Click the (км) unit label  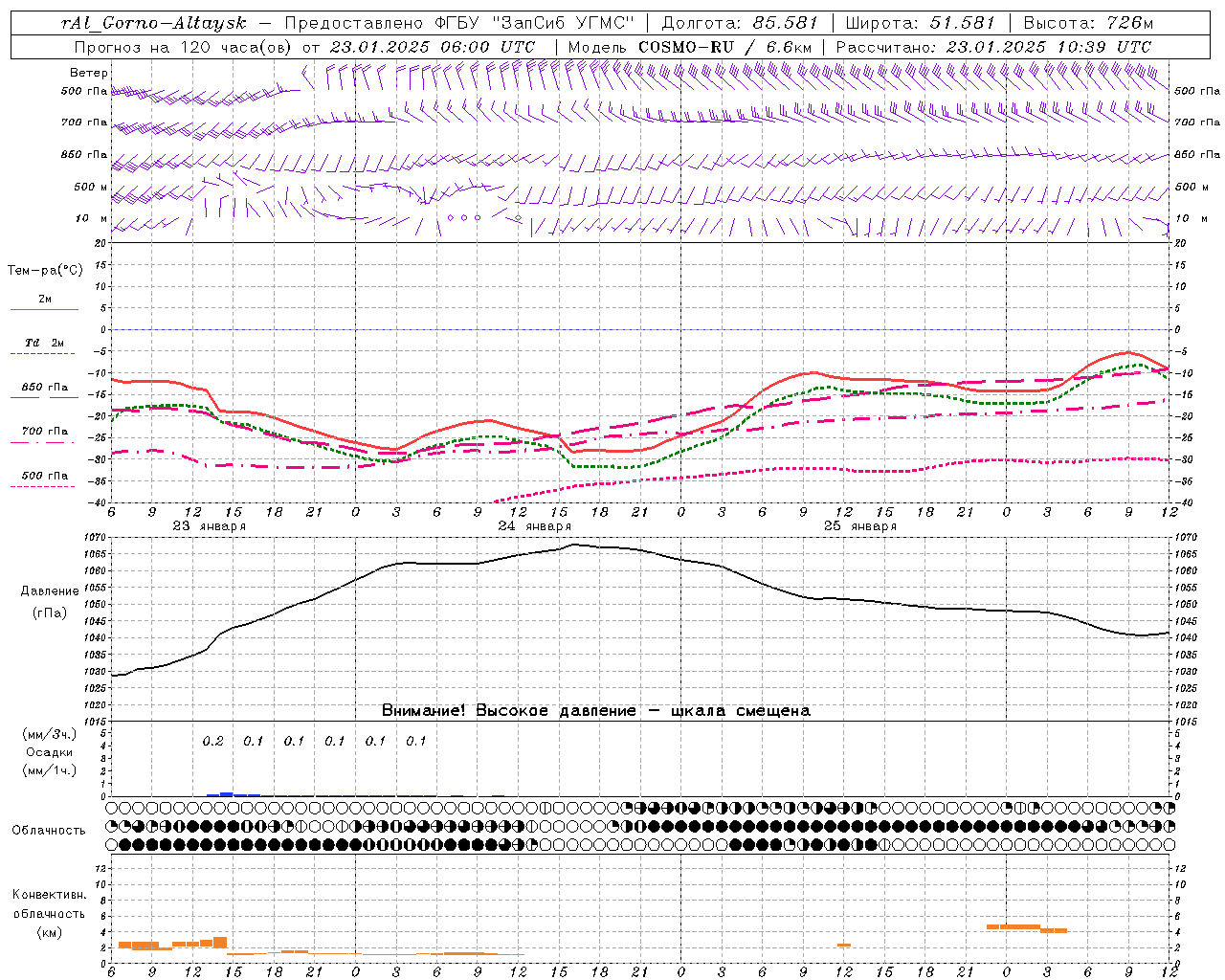click(49, 931)
